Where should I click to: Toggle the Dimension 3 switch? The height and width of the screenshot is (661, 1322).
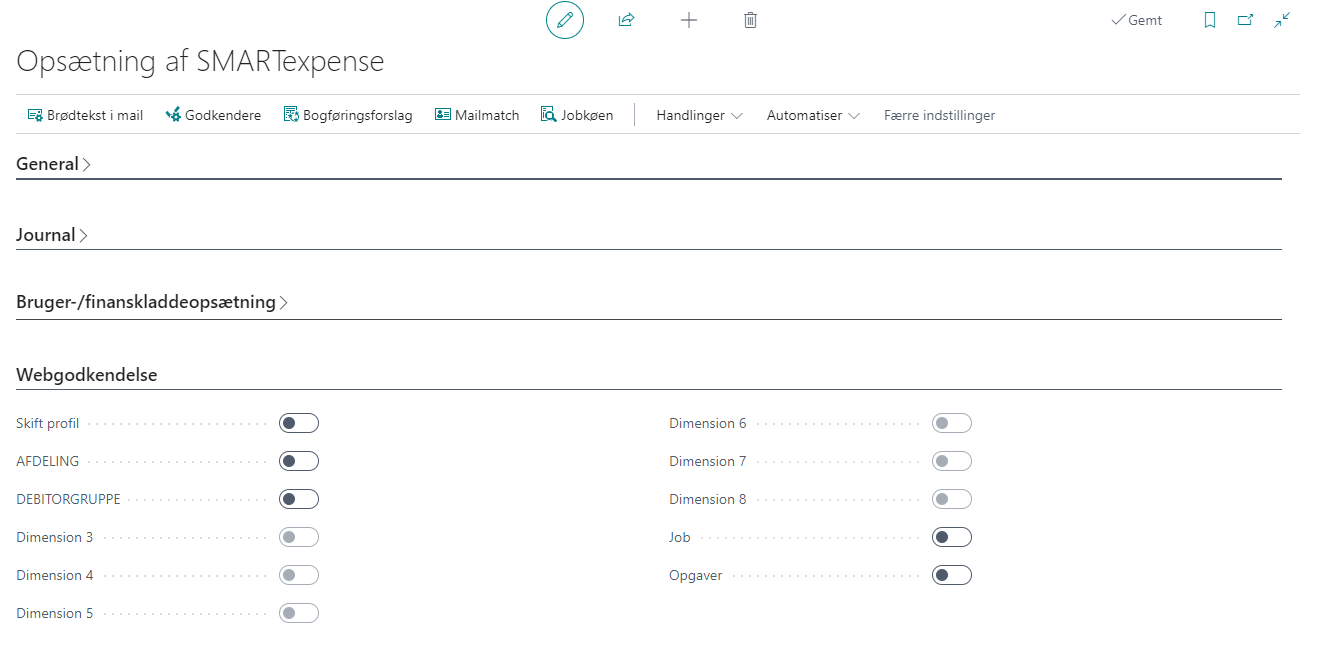[299, 537]
